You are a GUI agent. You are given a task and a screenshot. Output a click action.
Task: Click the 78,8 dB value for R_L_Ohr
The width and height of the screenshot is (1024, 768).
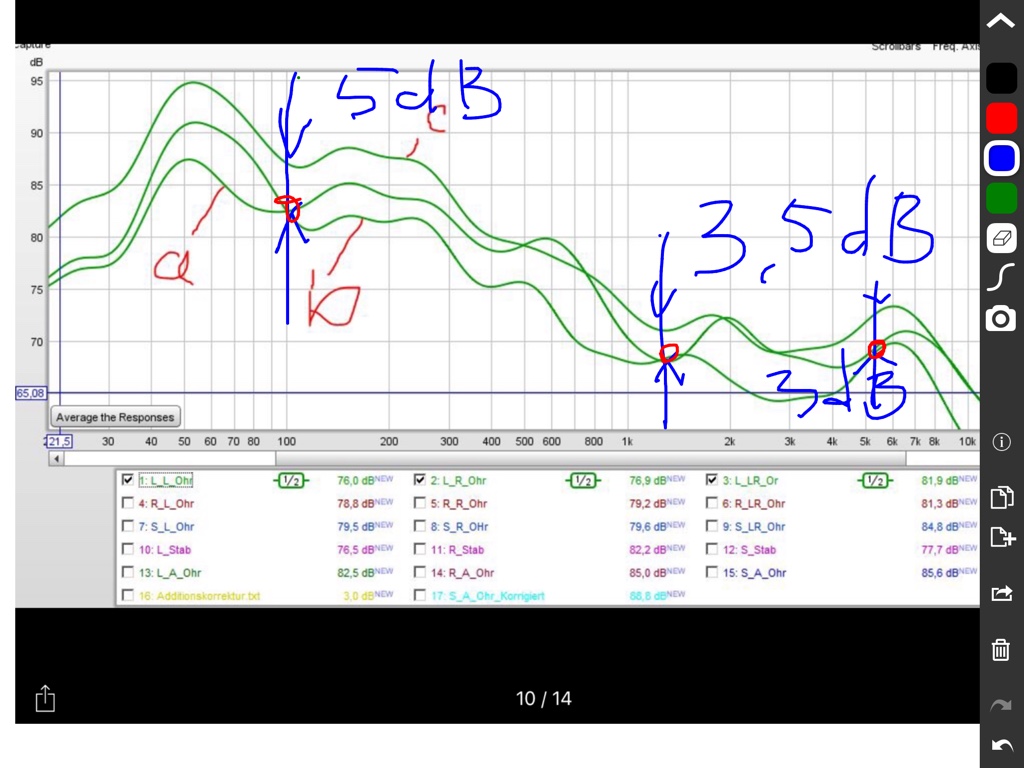click(x=355, y=504)
